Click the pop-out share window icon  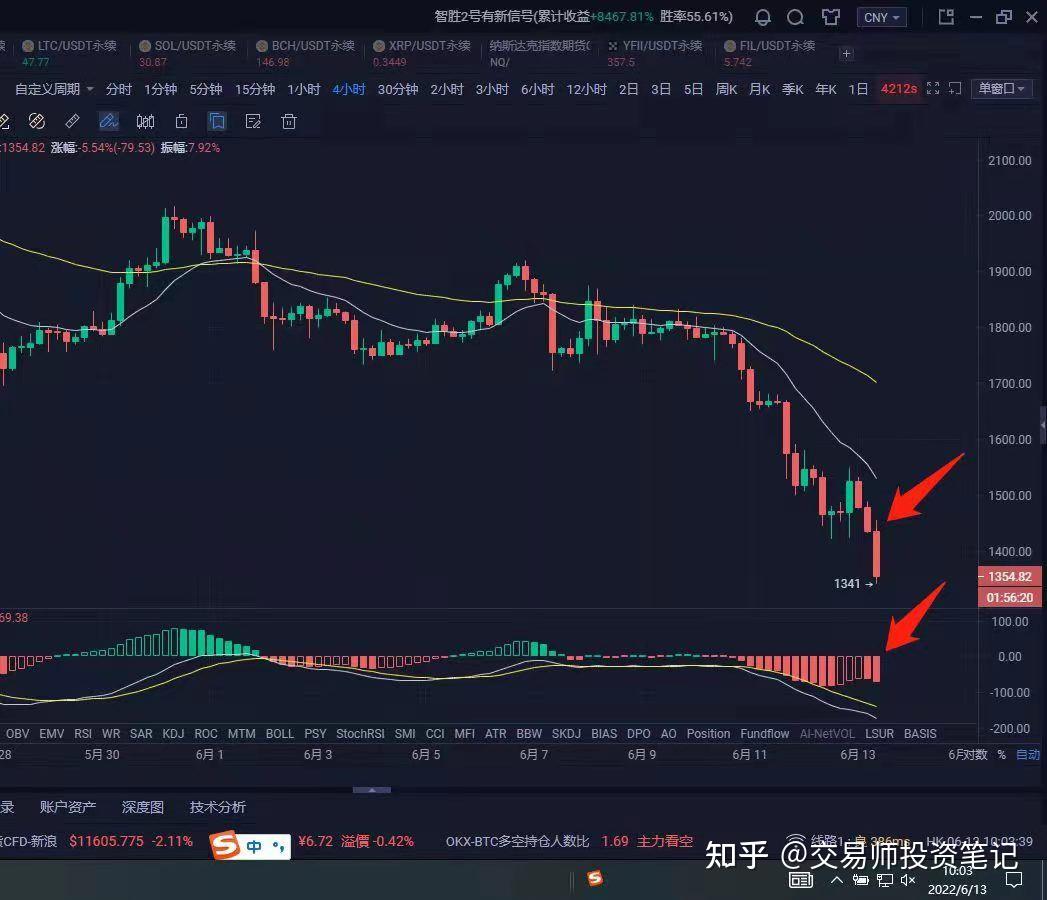[946, 17]
